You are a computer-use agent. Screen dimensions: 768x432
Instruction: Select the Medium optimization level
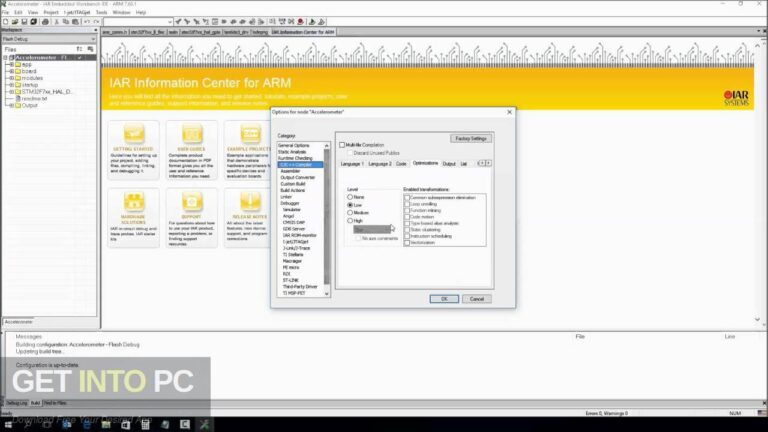[350, 213]
